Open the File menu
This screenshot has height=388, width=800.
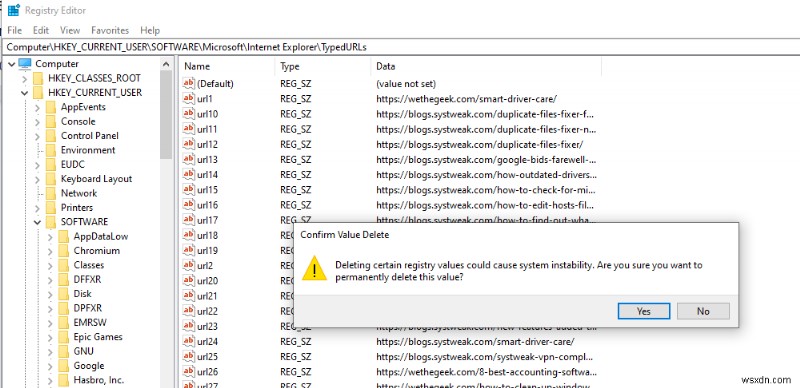pos(15,30)
